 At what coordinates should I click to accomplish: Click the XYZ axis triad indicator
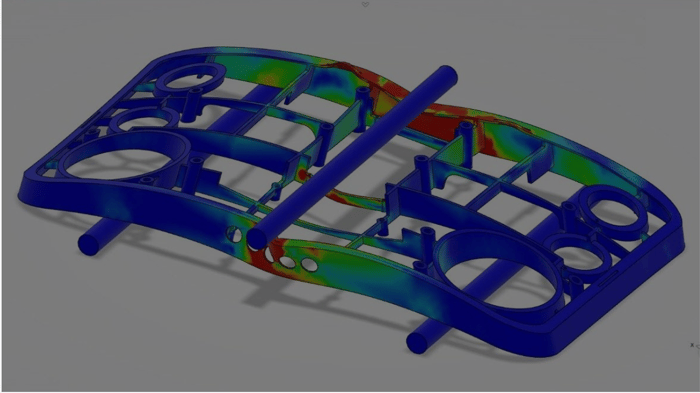tap(694, 345)
